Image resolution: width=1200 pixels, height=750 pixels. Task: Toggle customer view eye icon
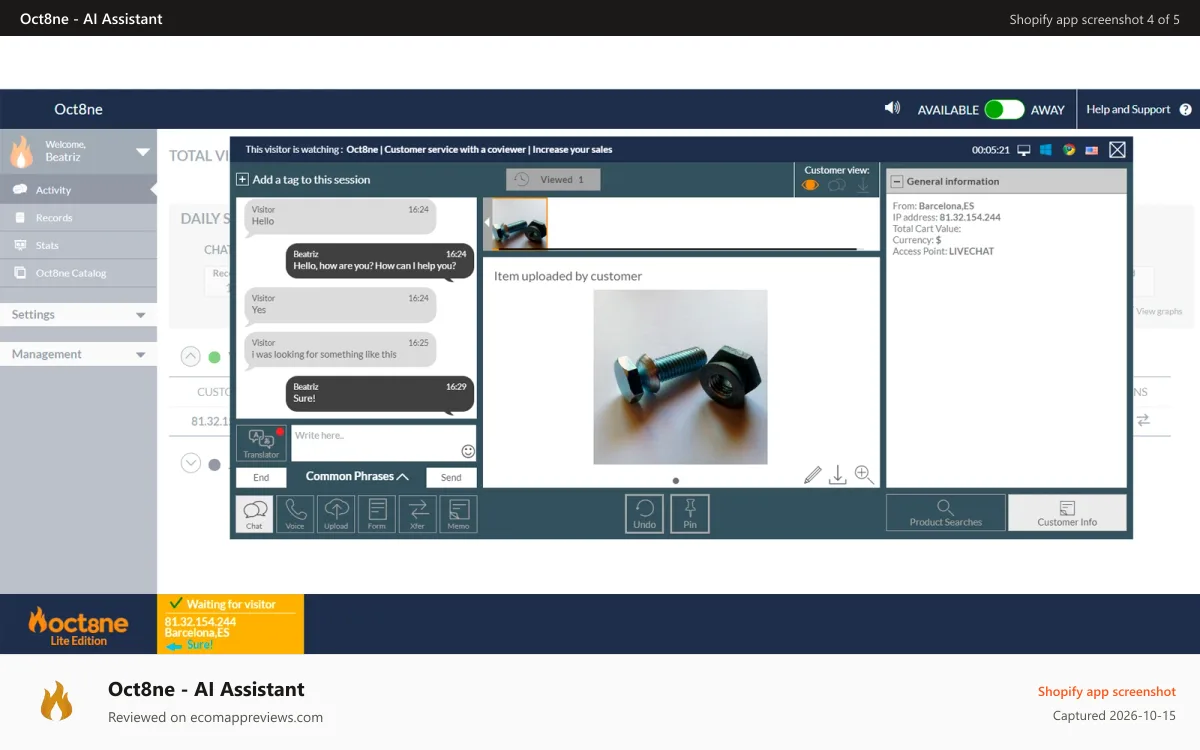pos(811,185)
